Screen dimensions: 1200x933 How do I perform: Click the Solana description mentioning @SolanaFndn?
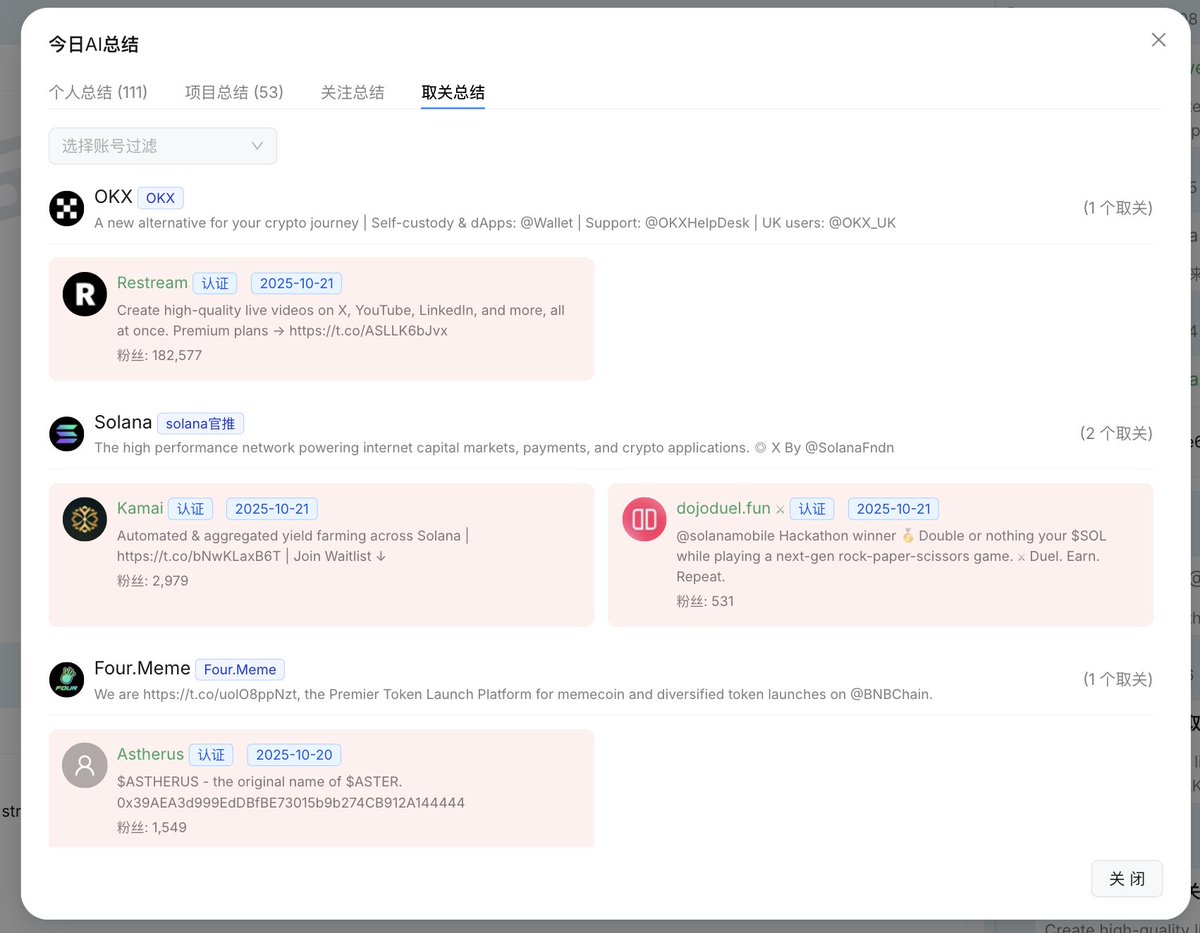point(494,448)
